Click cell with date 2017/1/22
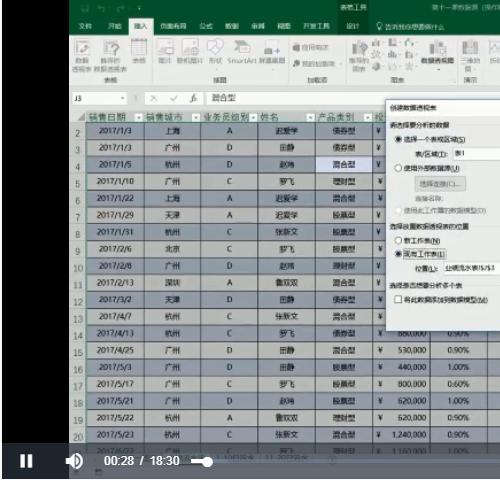This screenshot has height=480, width=500. pos(115,198)
